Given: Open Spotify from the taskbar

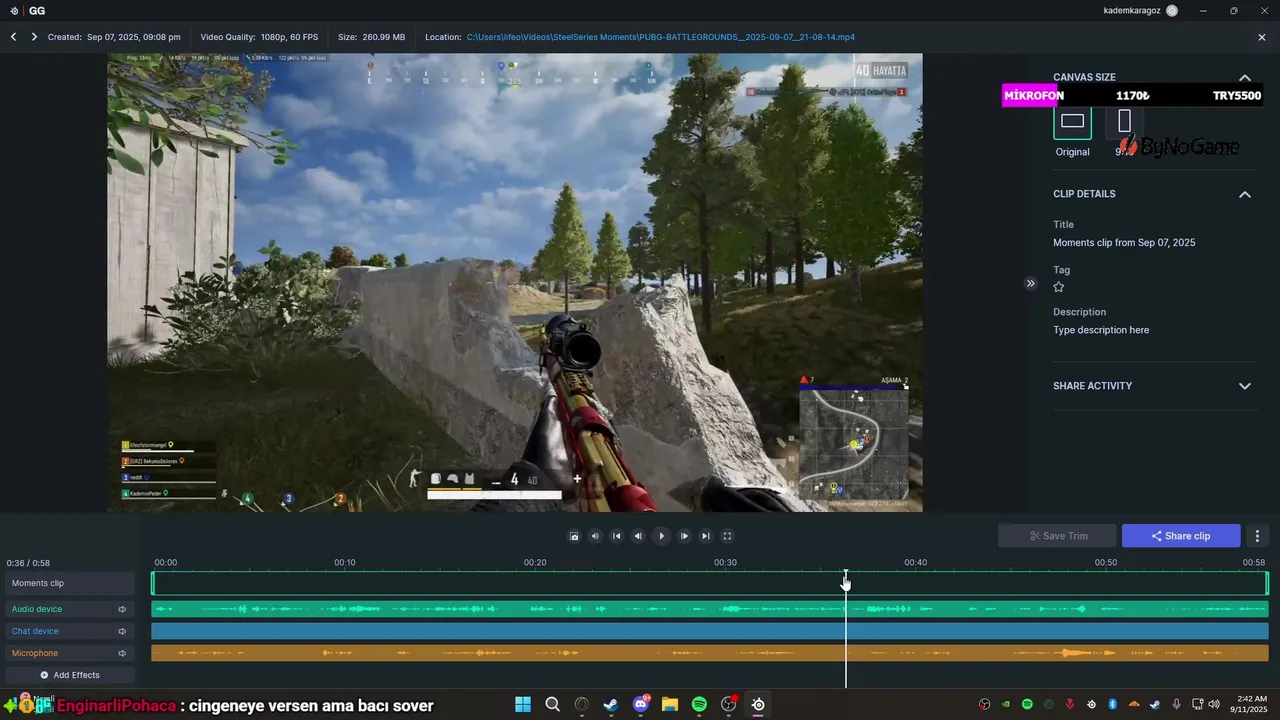Looking at the screenshot, I should coord(699,705).
